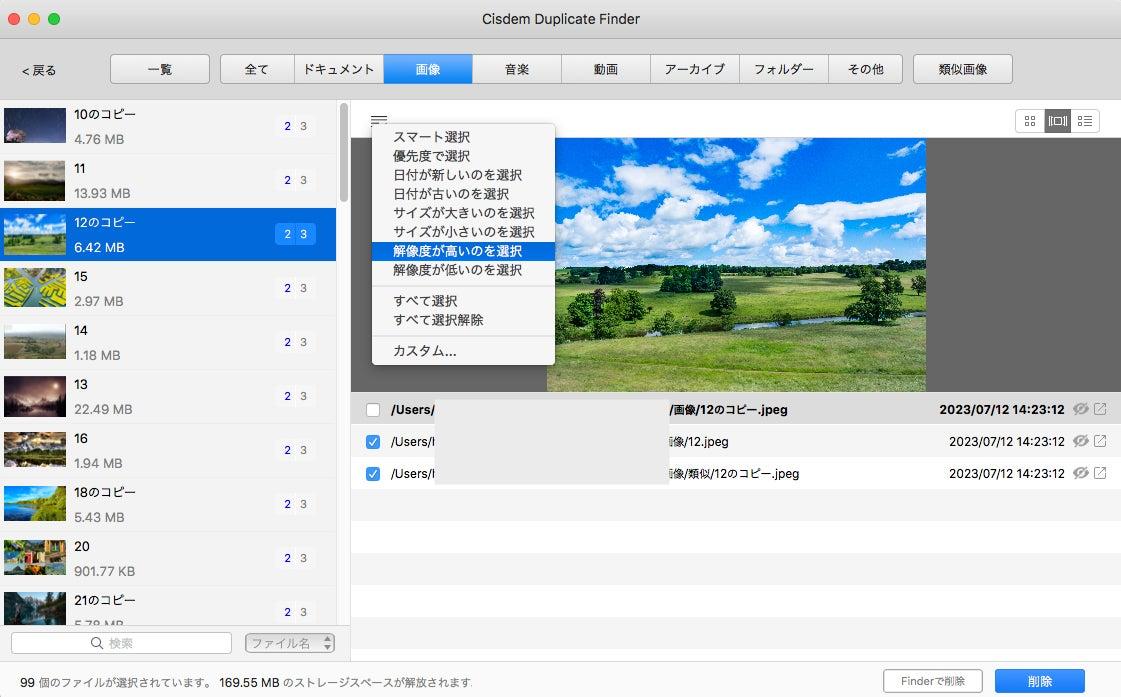Open the ファイル名 sort dropdown
The width and height of the screenshot is (1121, 697).
tap(290, 643)
